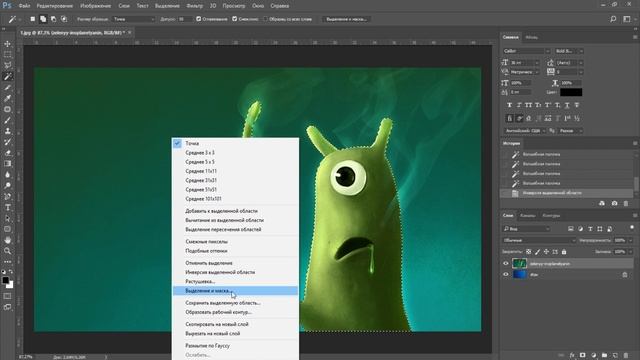Switch to Контуры tab
This screenshot has width=640, height=360.
pos(551,216)
